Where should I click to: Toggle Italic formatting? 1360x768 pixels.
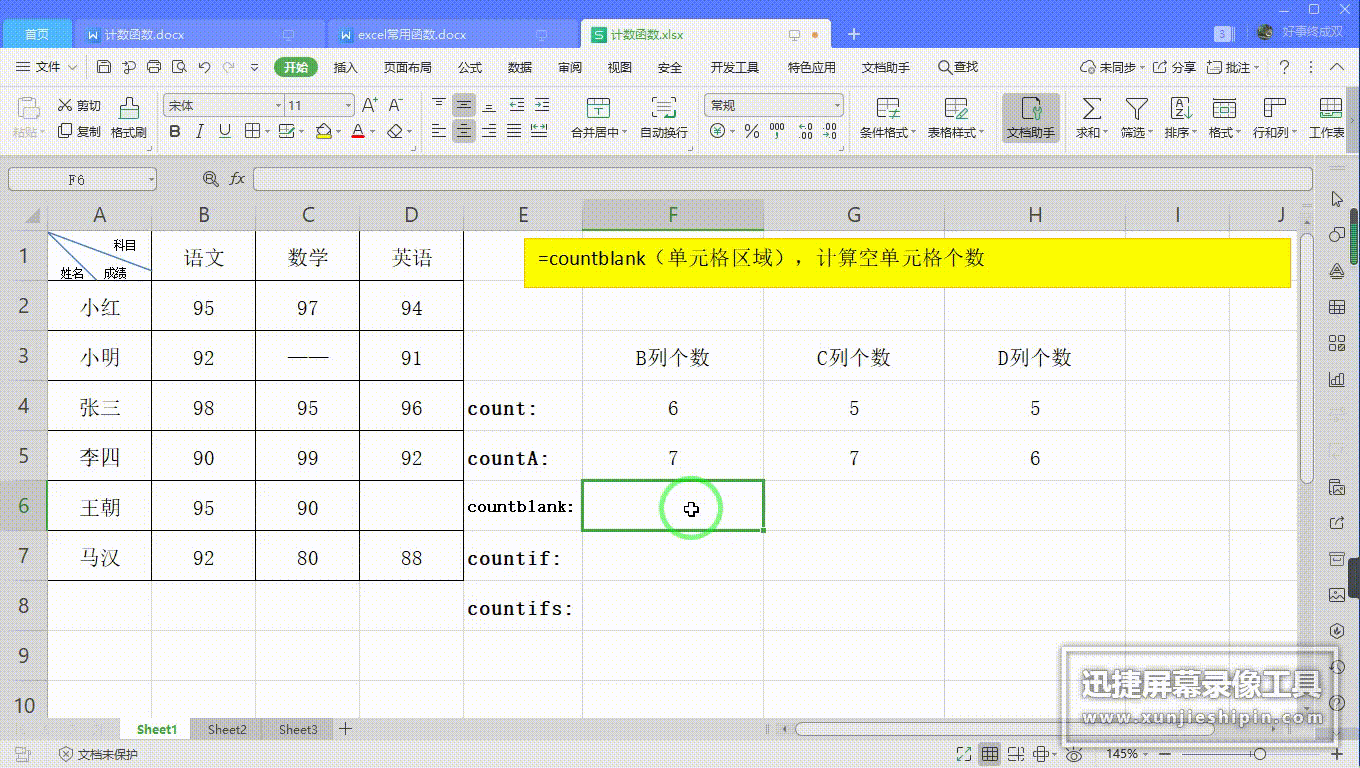tap(200, 131)
